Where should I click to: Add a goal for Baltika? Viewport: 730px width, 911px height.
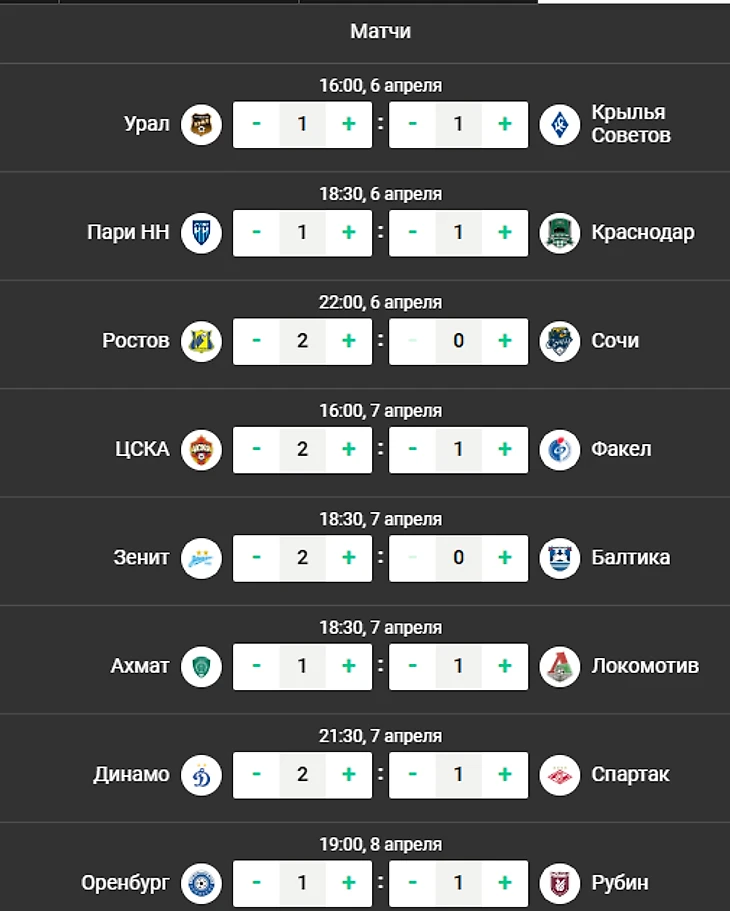[505, 558]
